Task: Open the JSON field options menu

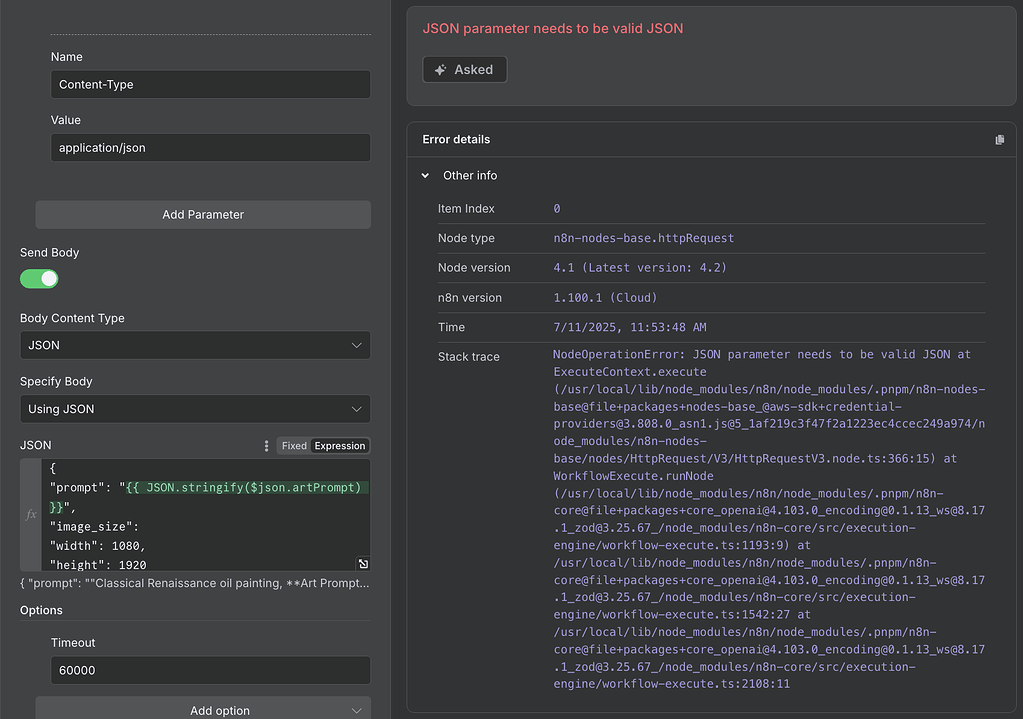Action: [265, 445]
